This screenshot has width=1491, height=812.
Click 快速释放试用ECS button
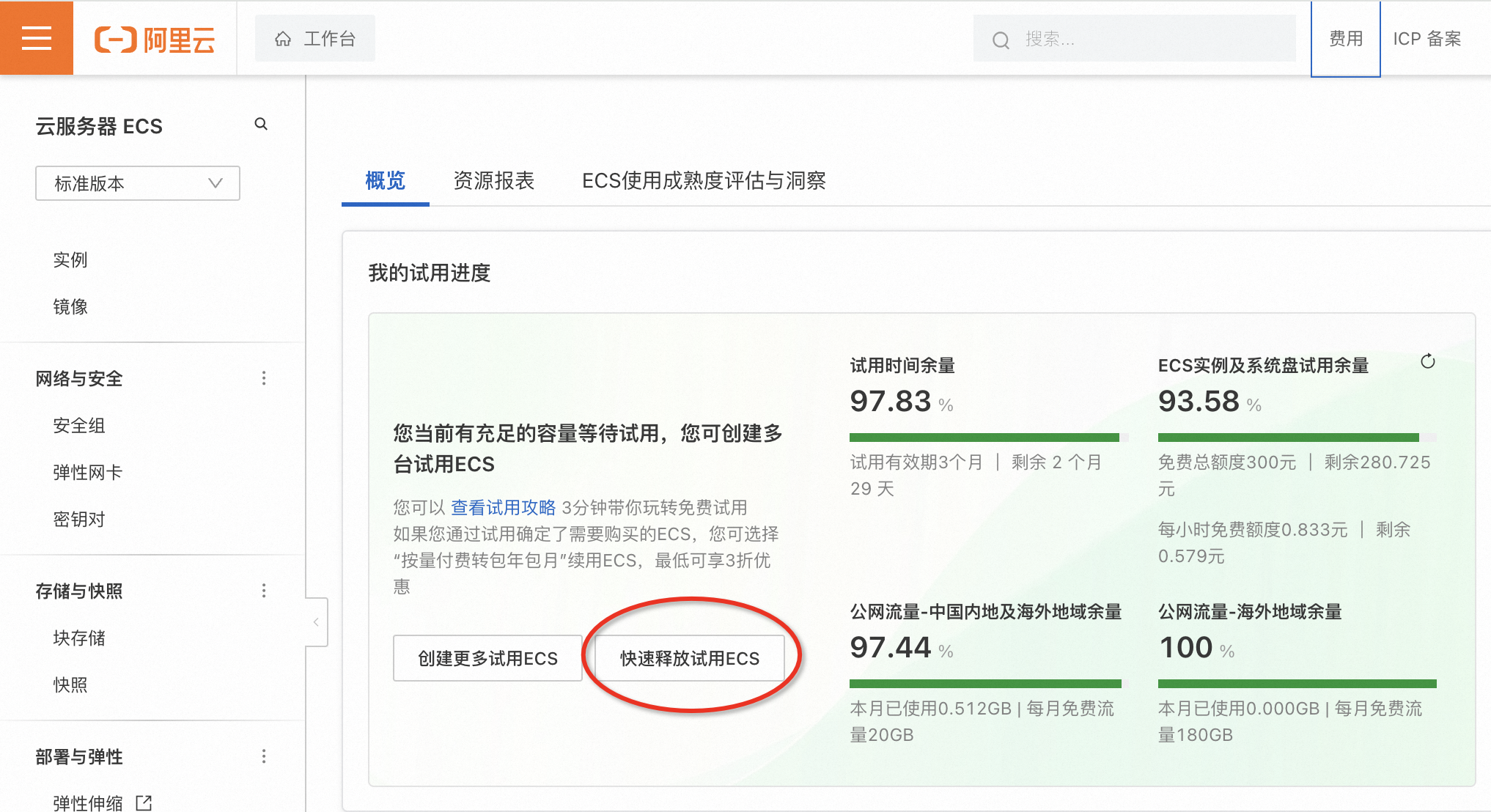tap(690, 658)
